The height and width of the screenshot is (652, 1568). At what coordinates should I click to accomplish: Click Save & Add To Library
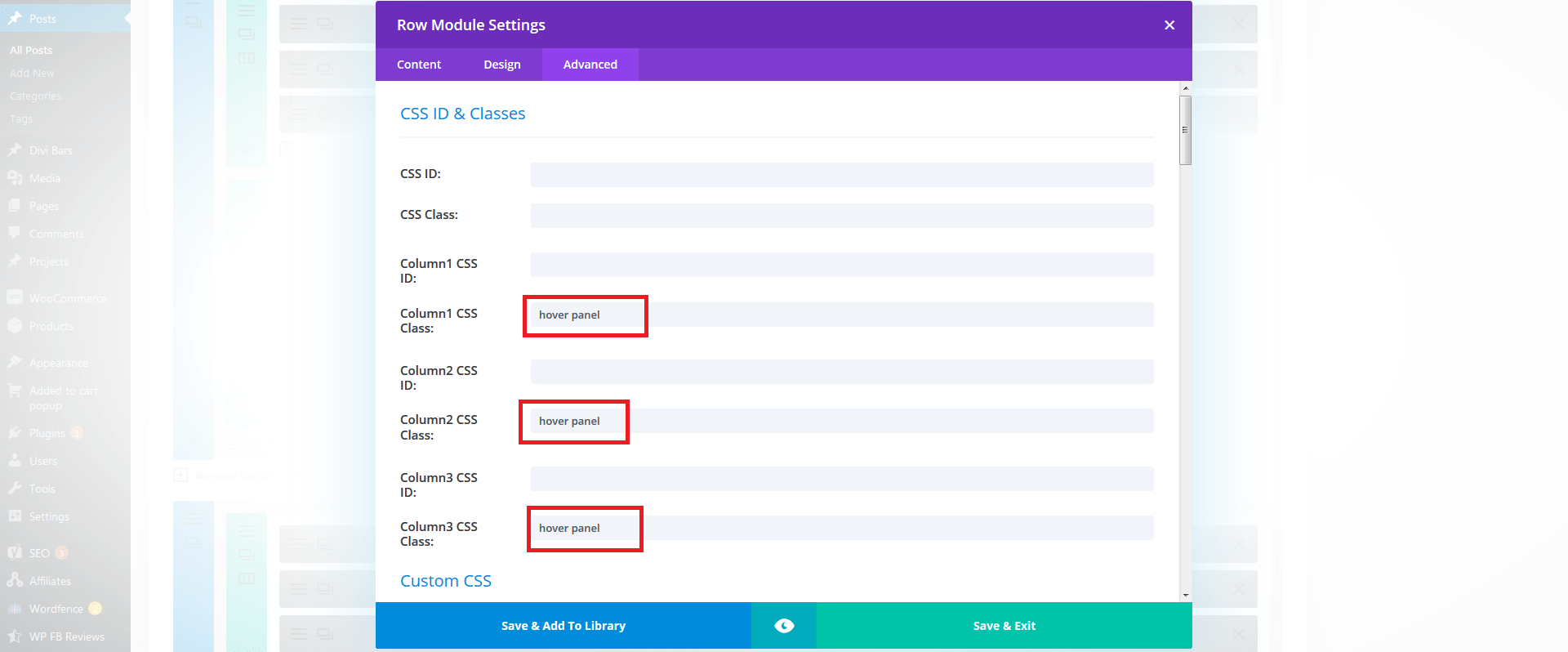(x=563, y=626)
